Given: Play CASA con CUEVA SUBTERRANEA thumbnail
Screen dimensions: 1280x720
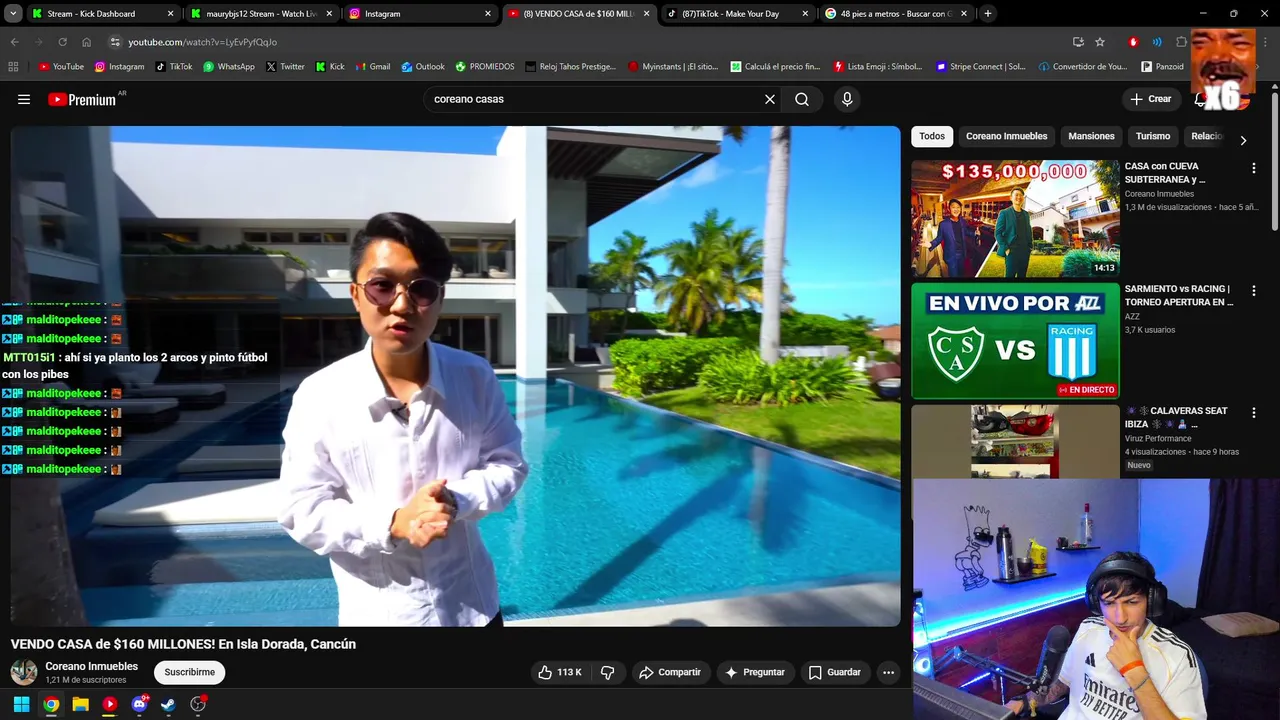Looking at the screenshot, I should click(x=1015, y=218).
